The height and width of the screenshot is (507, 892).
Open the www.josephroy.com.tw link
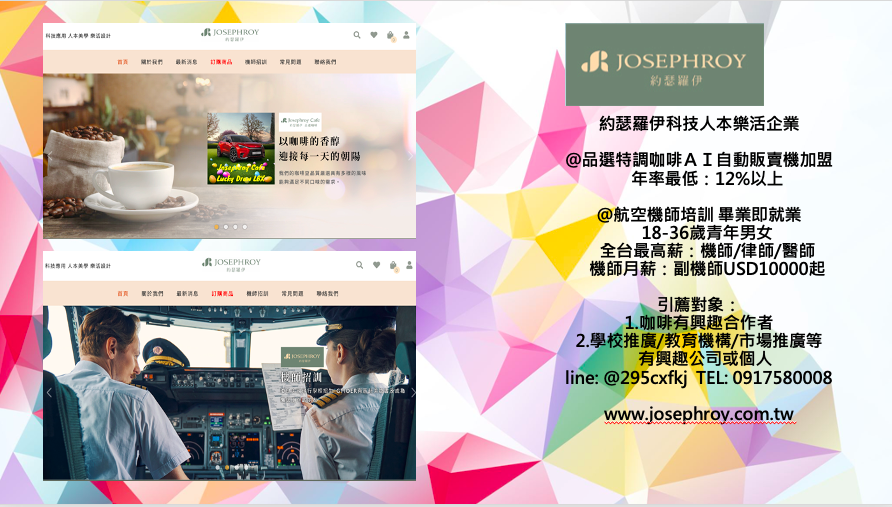(698, 414)
